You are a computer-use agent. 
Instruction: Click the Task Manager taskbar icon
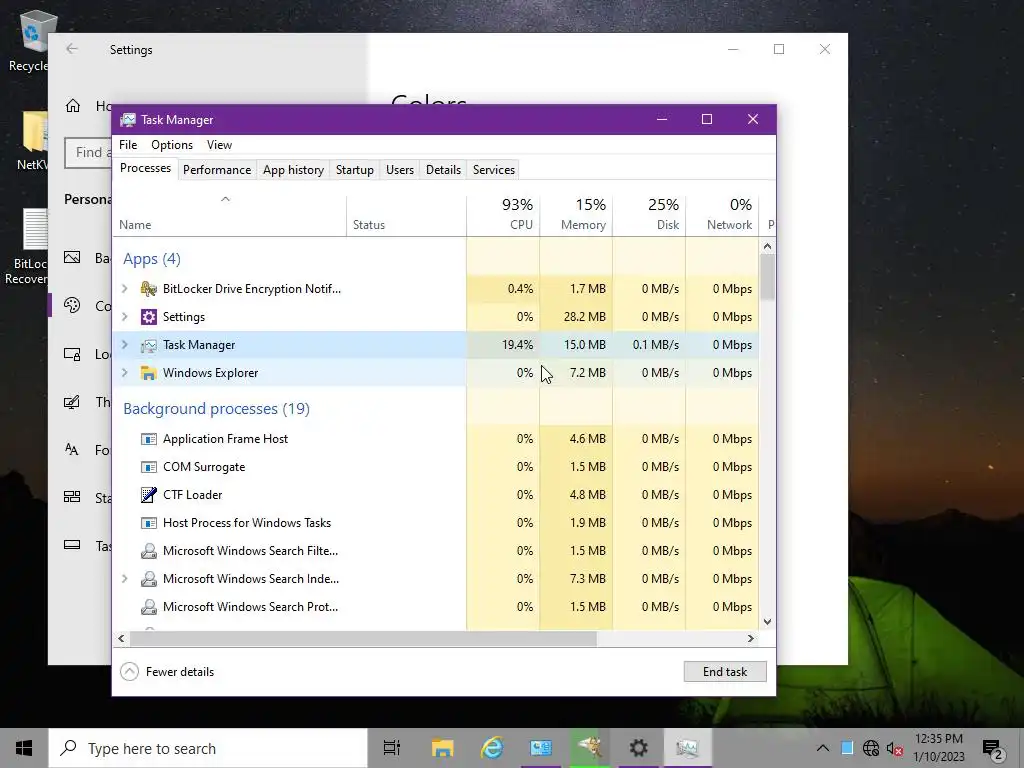(687, 748)
